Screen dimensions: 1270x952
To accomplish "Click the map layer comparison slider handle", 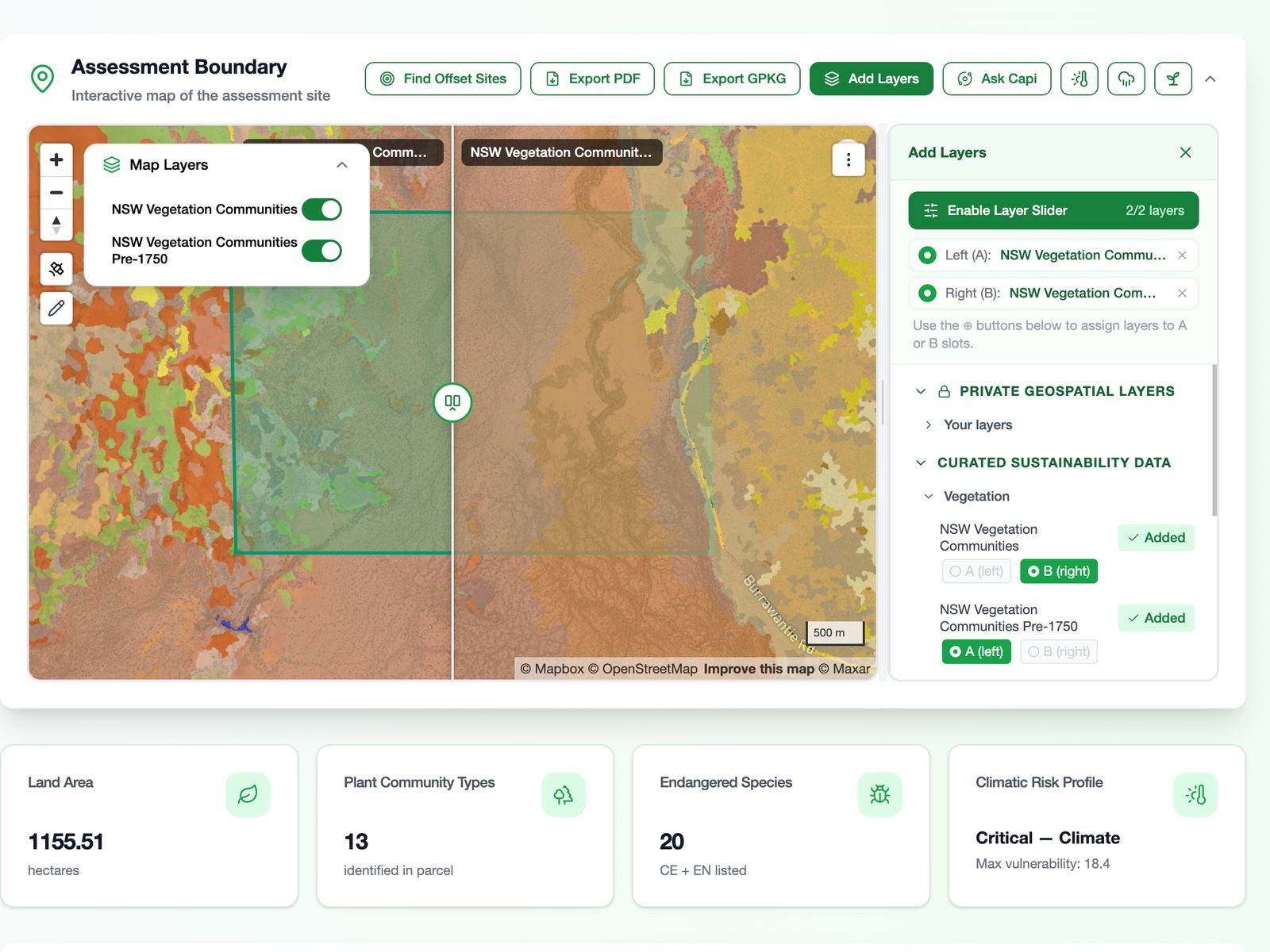I will (x=452, y=402).
